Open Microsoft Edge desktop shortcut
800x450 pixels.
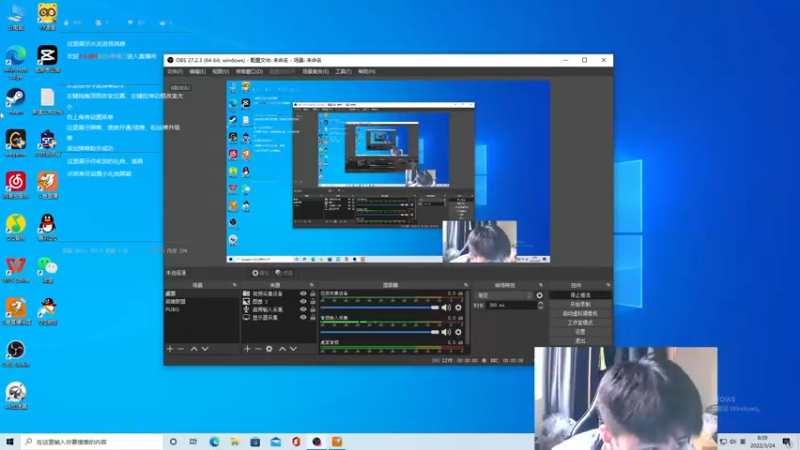(x=16, y=62)
